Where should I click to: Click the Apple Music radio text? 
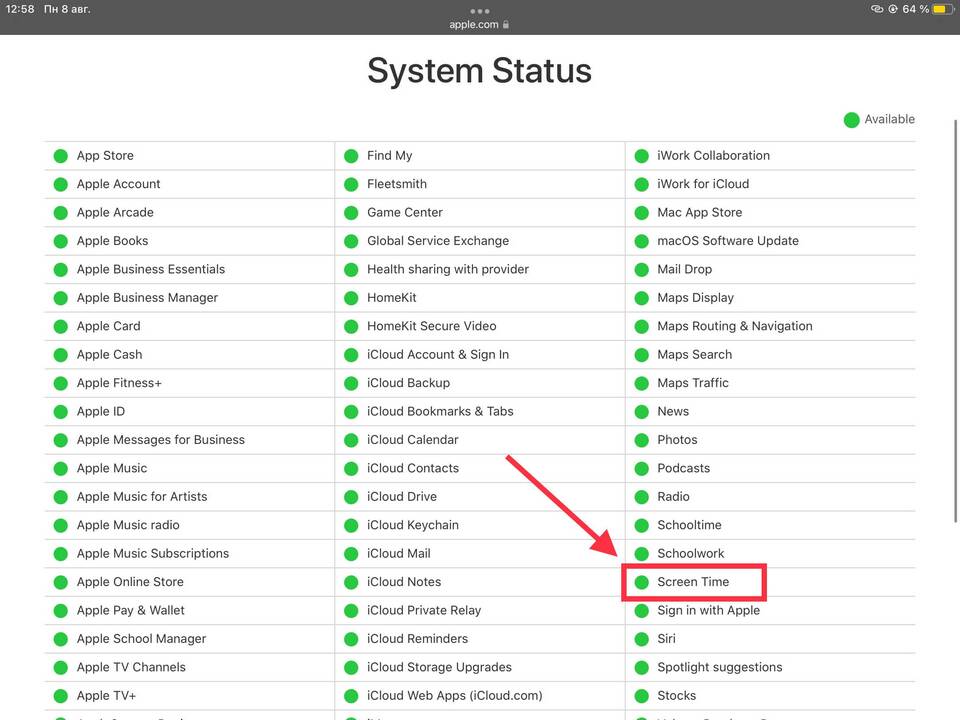[x=128, y=525]
